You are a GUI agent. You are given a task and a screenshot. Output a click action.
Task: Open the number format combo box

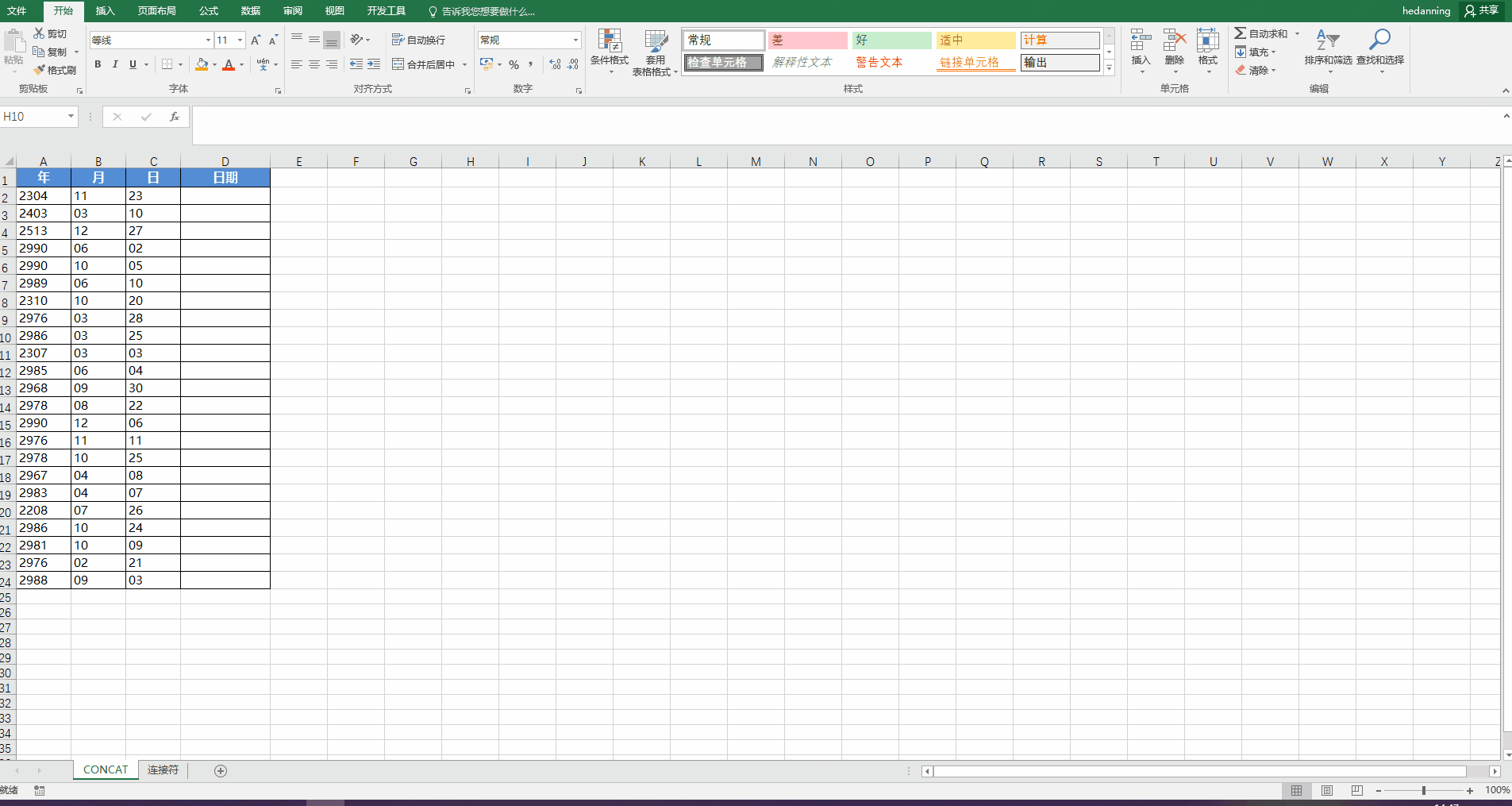(529, 40)
